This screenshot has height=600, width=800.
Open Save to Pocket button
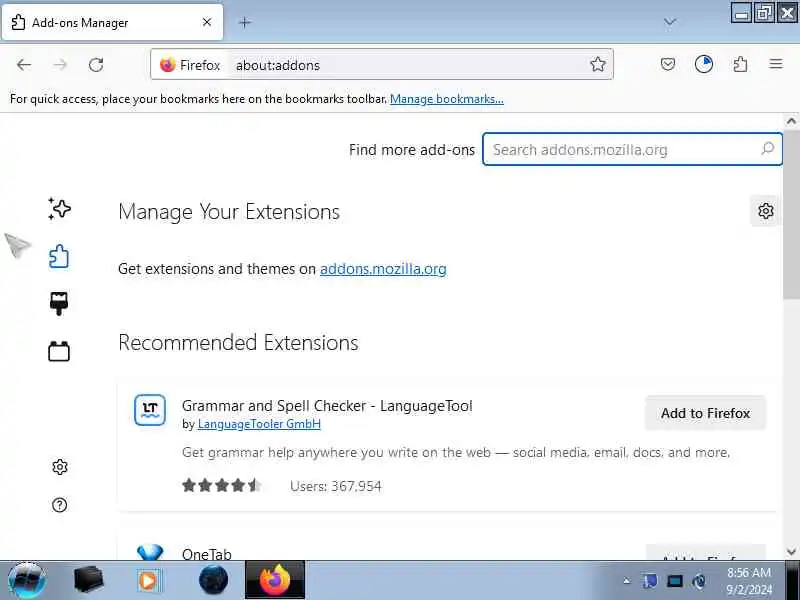click(668, 64)
